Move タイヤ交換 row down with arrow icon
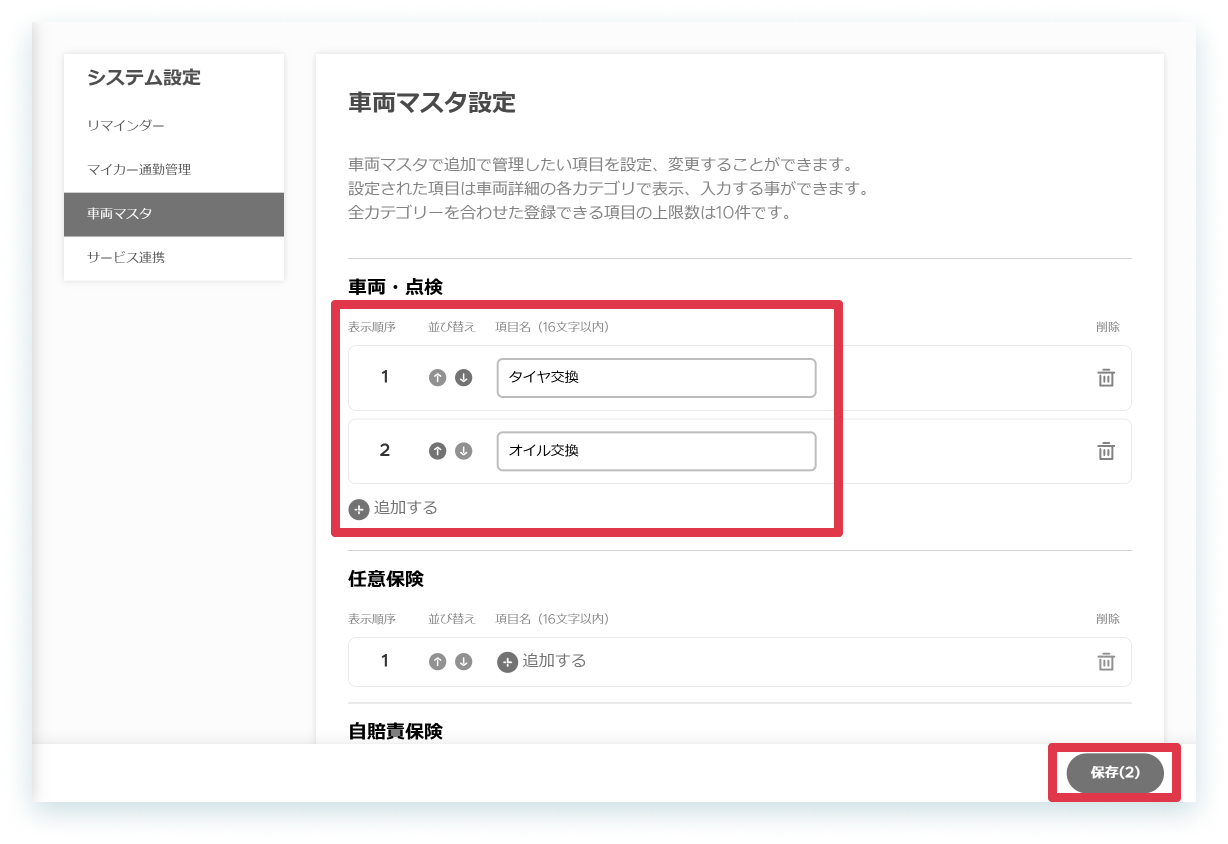The image size is (1228, 844). pyautogui.click(x=463, y=378)
